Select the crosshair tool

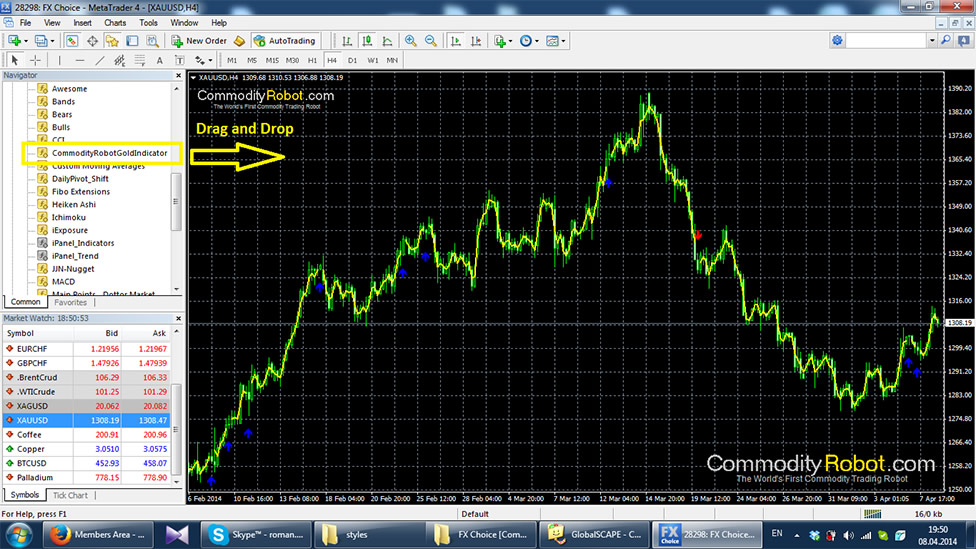tap(35, 60)
